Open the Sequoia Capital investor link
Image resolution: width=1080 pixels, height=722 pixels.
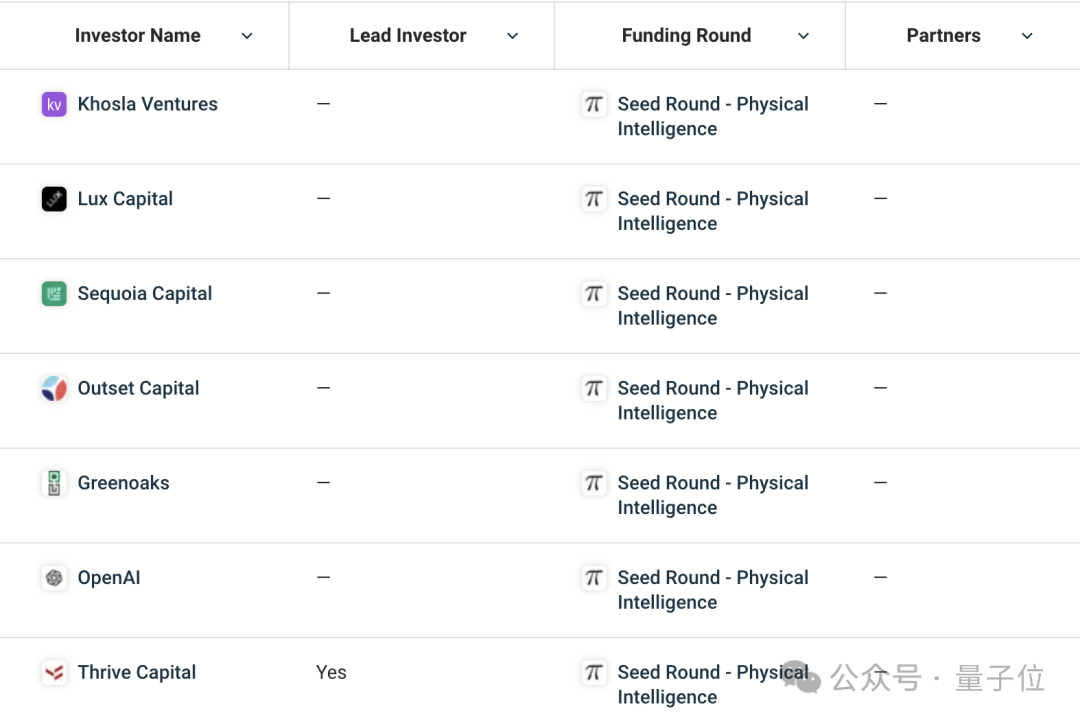(145, 294)
